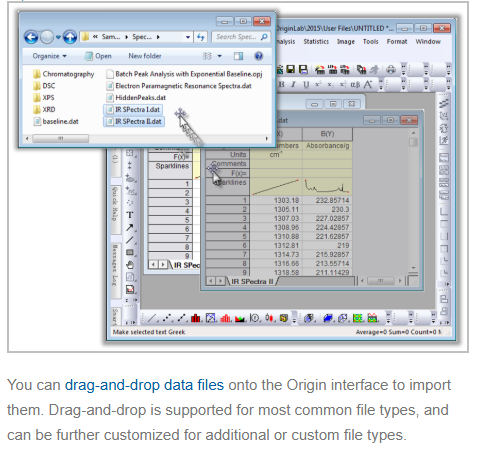Open Explorer help
The width and height of the screenshot is (480, 470).
click(258, 56)
